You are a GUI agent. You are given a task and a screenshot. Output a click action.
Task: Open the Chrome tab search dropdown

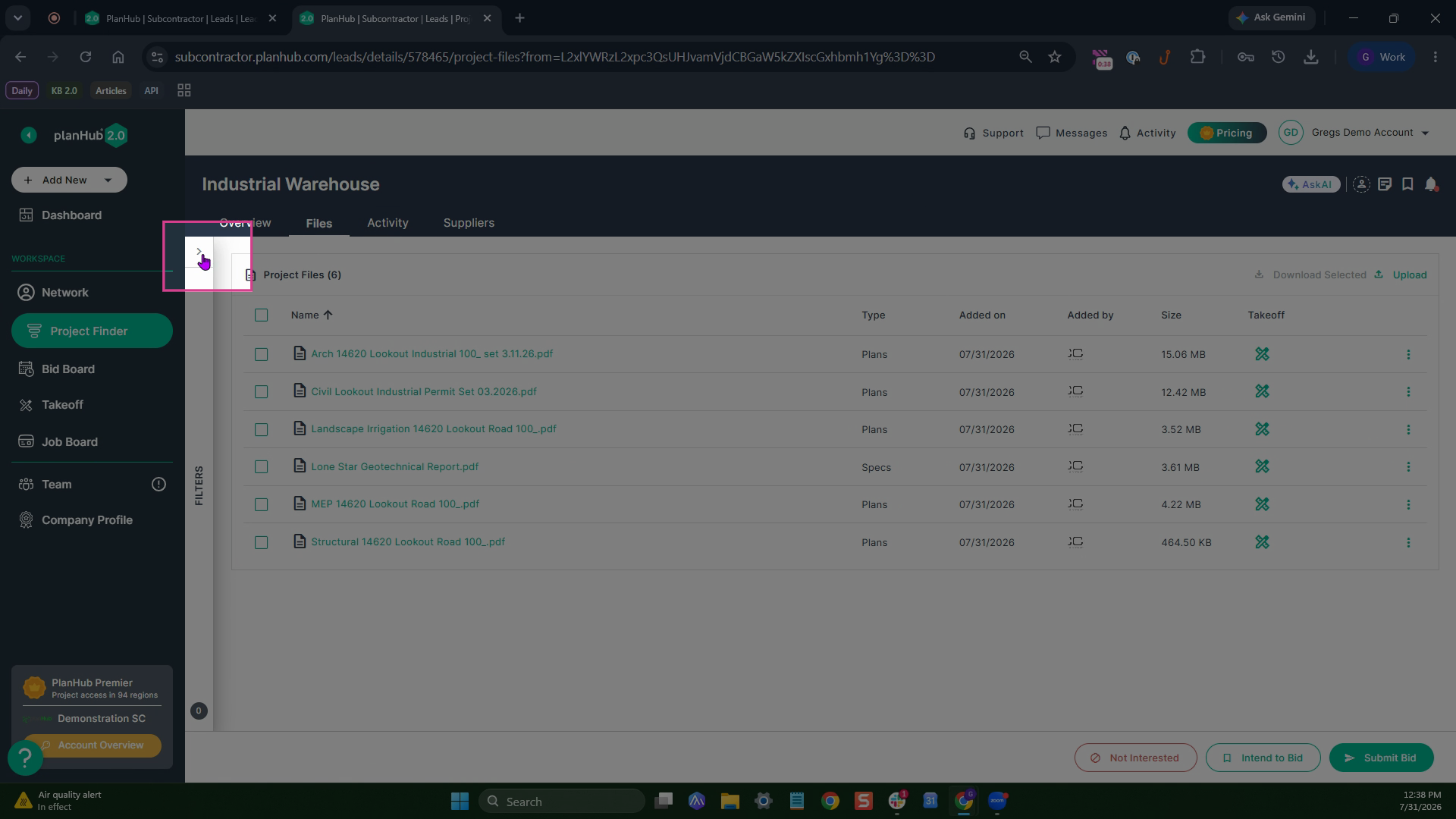pos(18,18)
